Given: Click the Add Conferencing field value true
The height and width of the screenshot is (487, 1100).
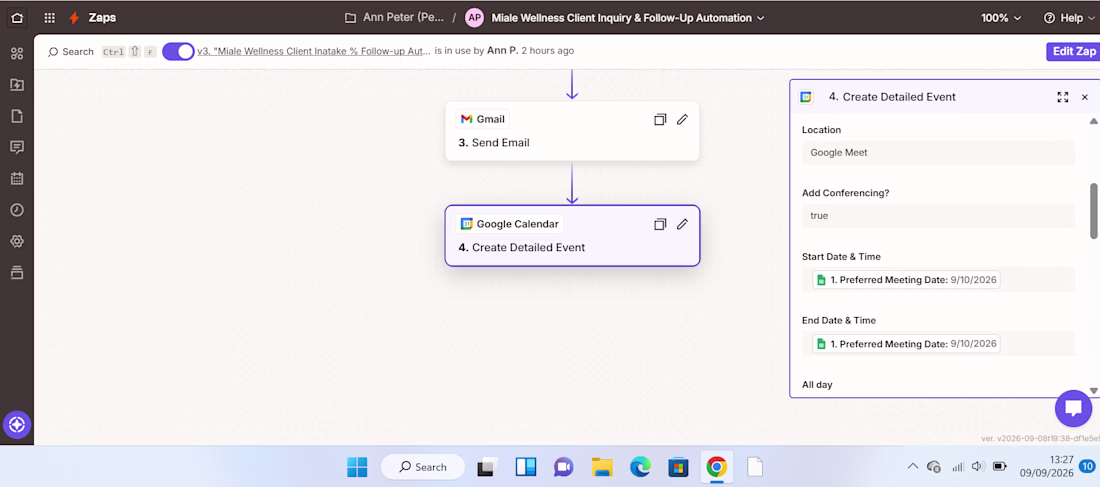Looking at the screenshot, I should (x=939, y=215).
